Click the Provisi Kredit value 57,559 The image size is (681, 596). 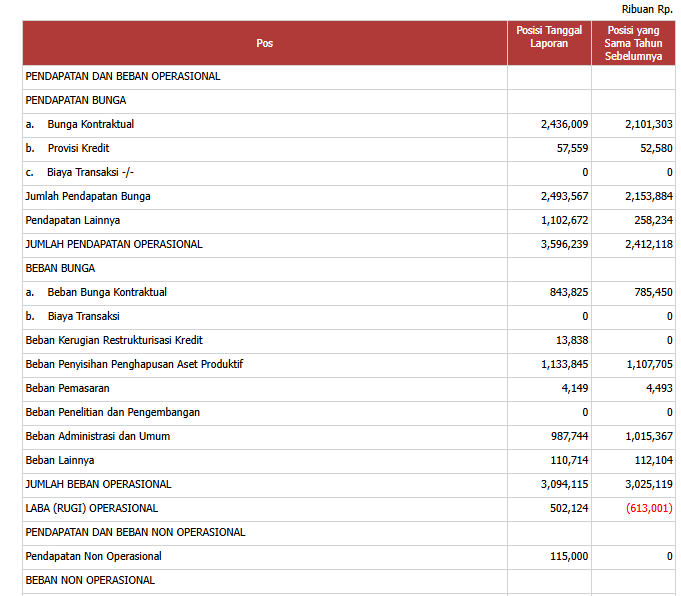tap(567, 148)
